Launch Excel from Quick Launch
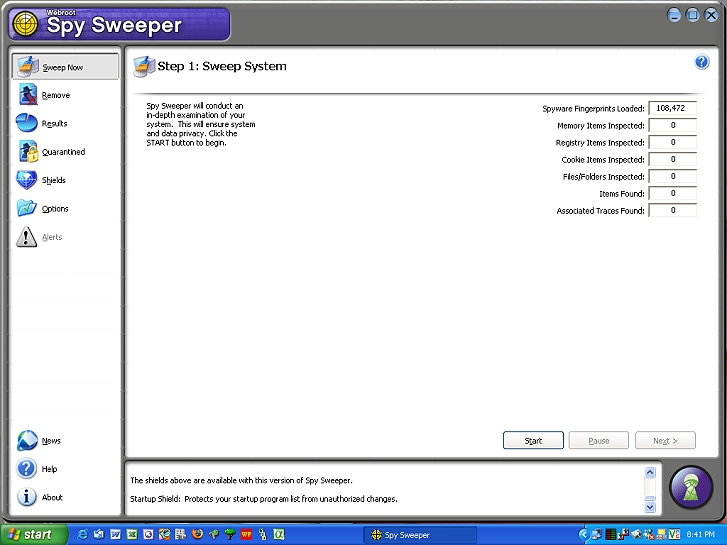 coord(132,534)
